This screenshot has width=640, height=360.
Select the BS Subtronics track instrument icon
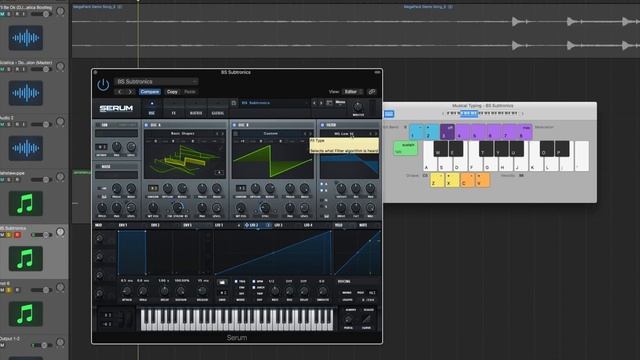point(26,259)
